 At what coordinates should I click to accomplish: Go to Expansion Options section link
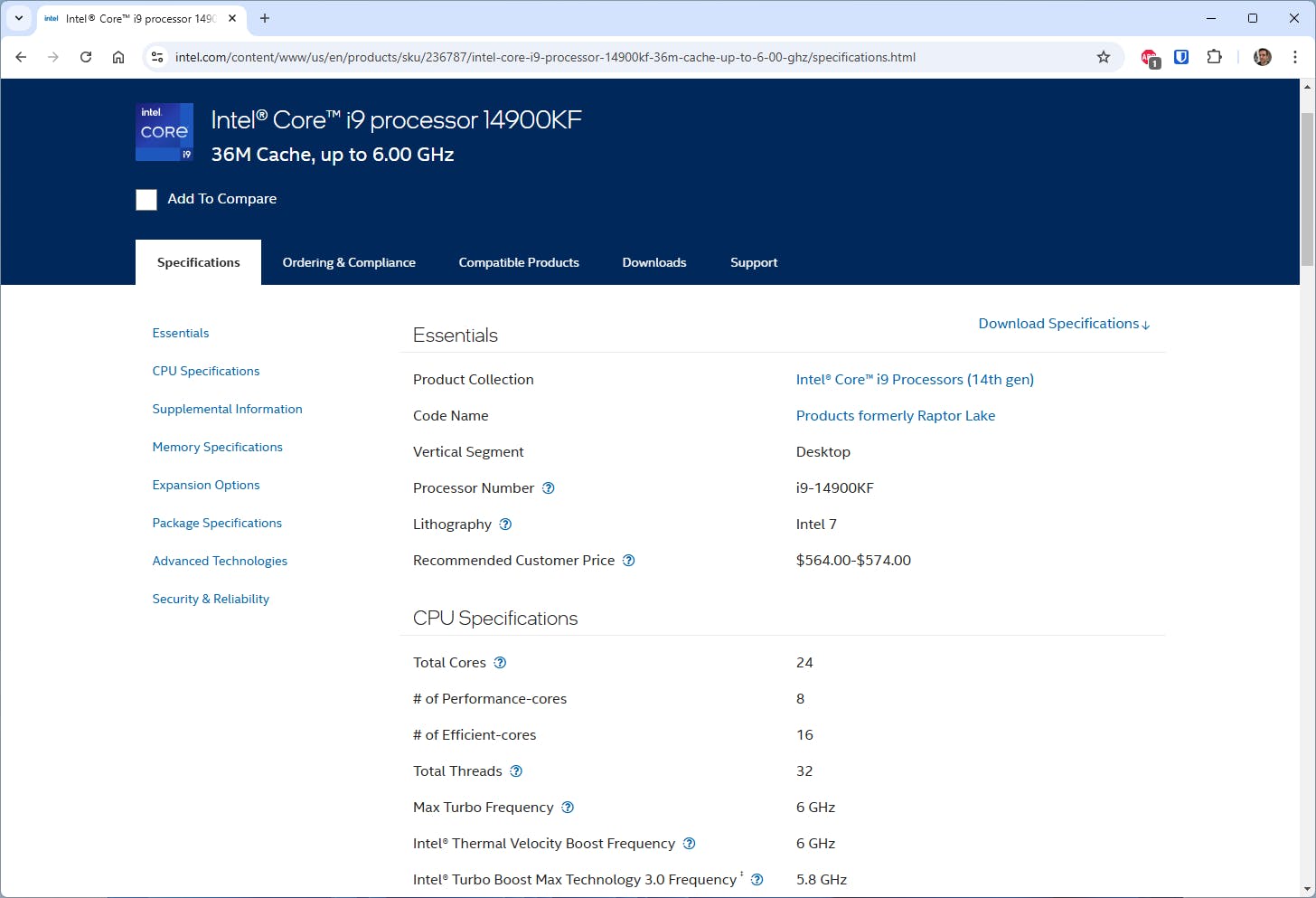pos(206,485)
